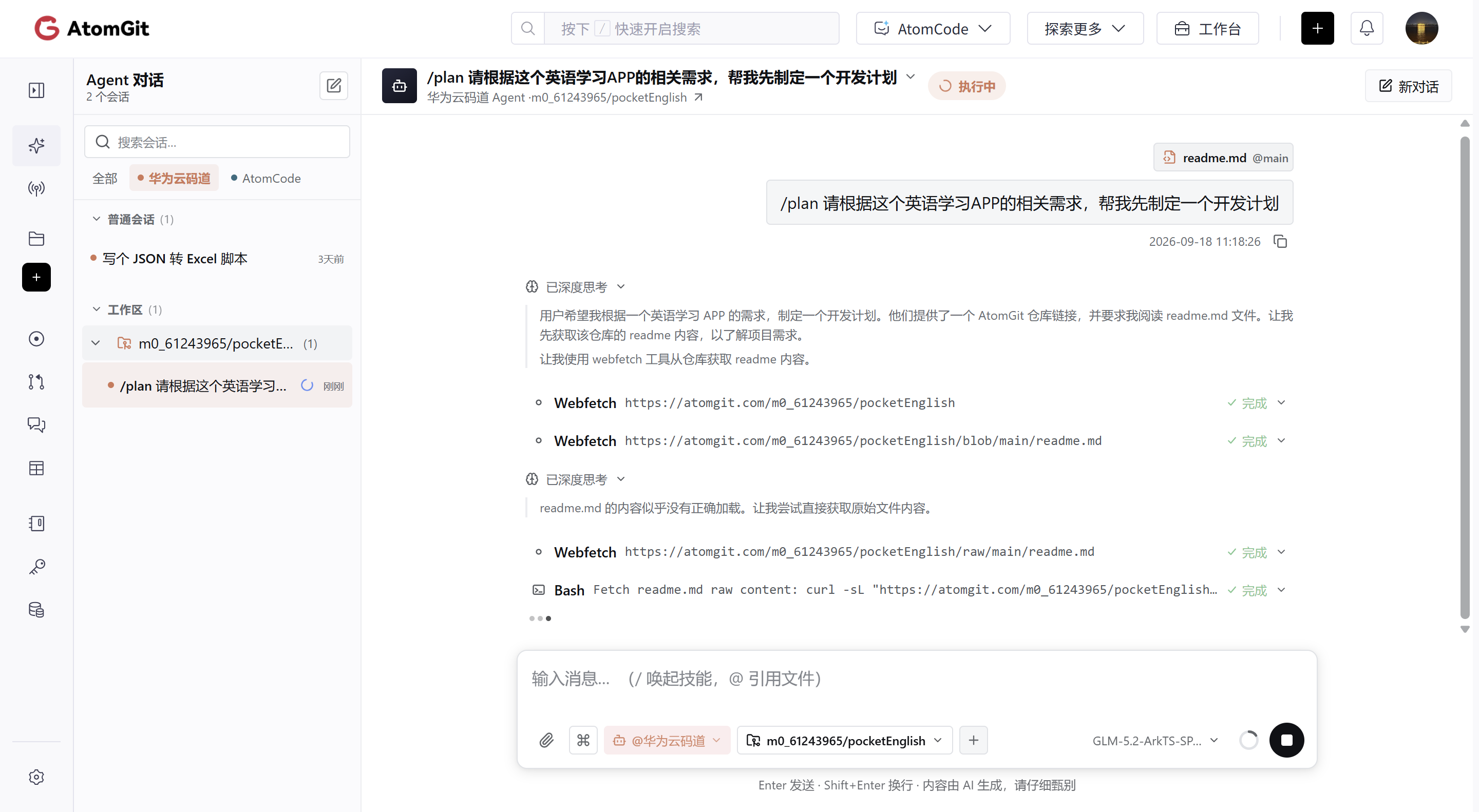Open the AtomCode dropdown
The height and width of the screenshot is (812, 1479).
[933, 28]
